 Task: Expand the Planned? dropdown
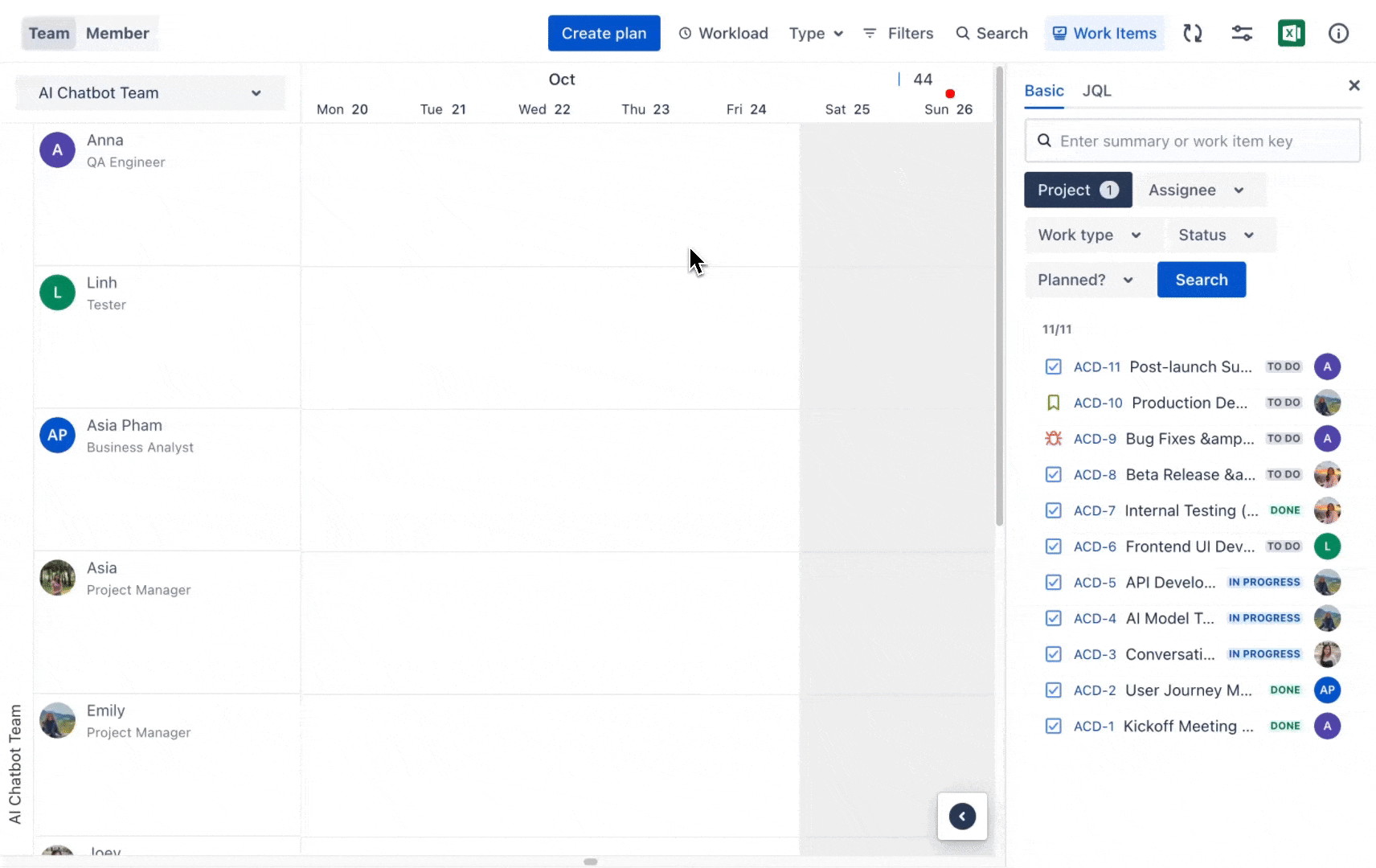1085,279
